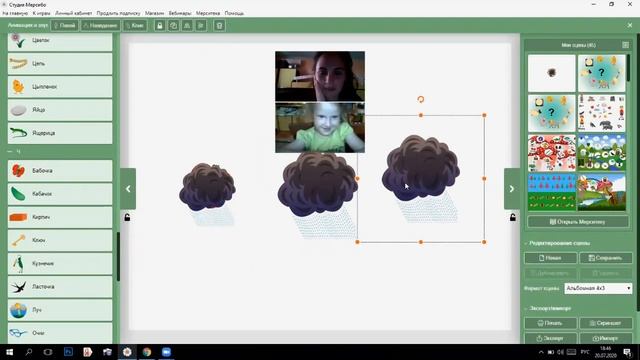Click the Открыть Мерситеку button
Viewport: 640px width, 360px height.
pos(578,222)
